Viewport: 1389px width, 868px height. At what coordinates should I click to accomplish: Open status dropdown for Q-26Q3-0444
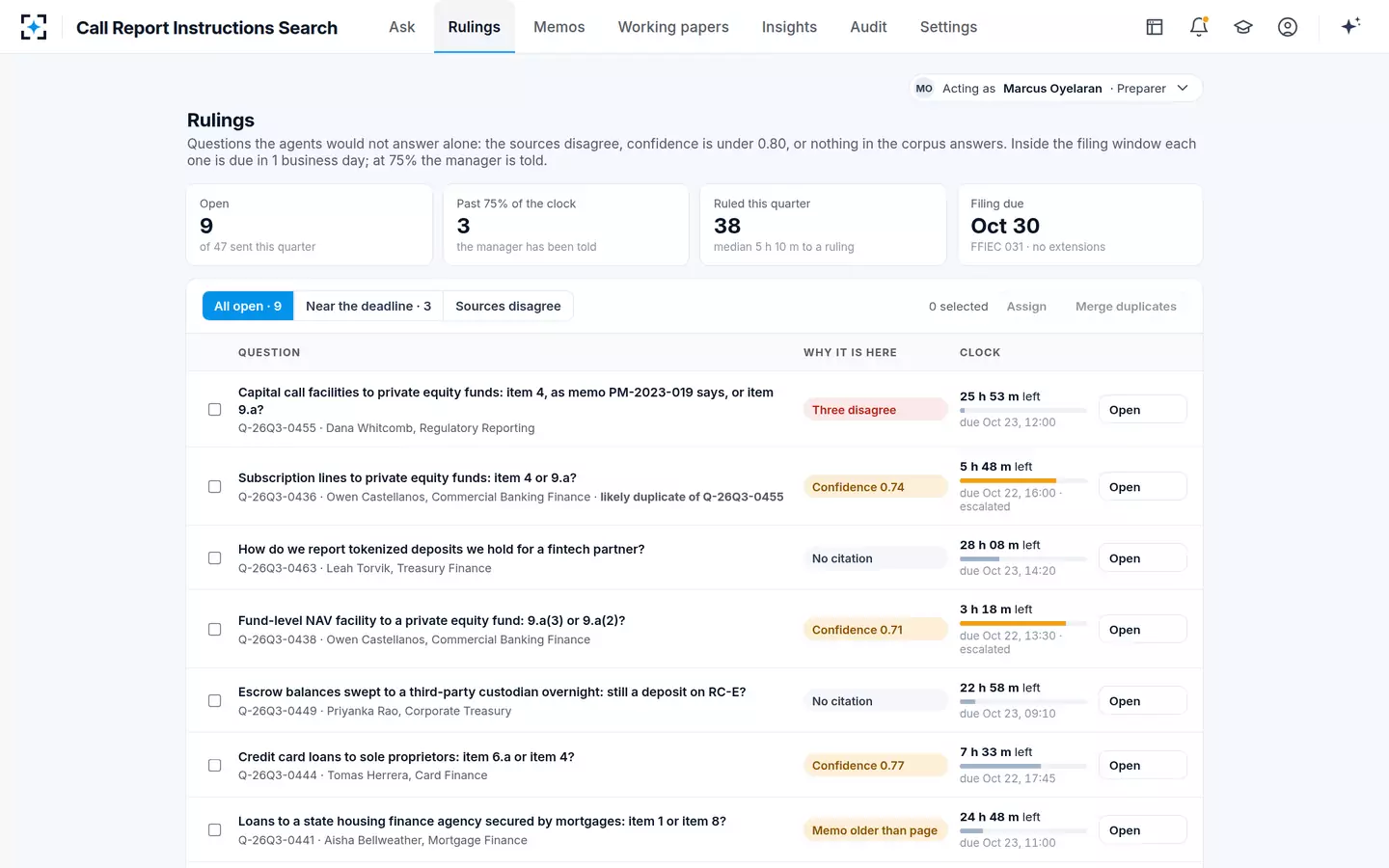coord(1142,766)
